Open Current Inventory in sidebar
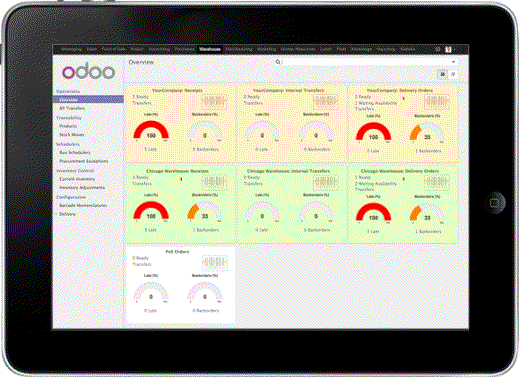519x379 pixels. tap(77, 179)
